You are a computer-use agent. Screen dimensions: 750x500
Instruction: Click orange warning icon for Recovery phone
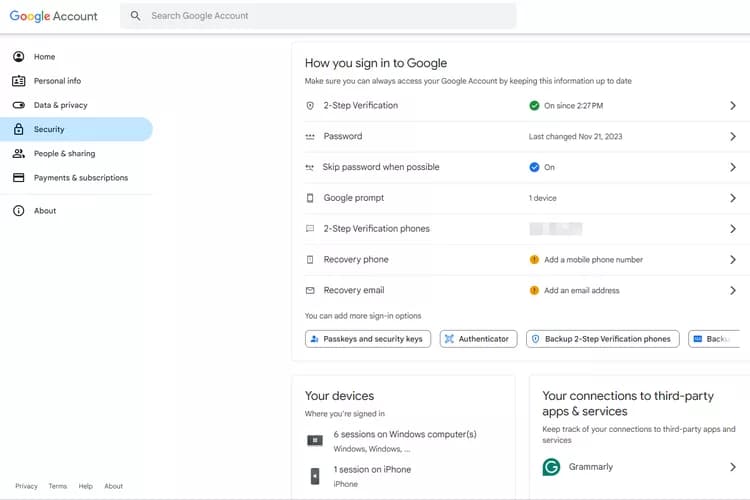(x=534, y=259)
